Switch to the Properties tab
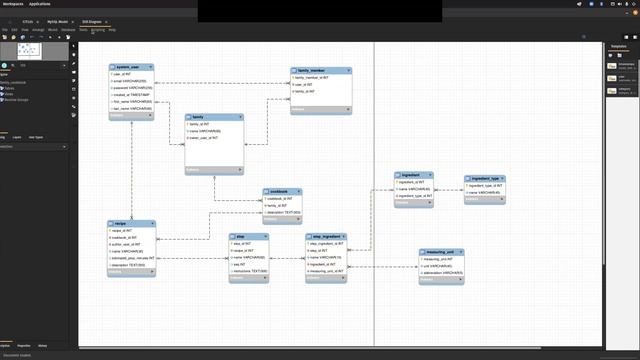640x360 pixels. [24, 346]
